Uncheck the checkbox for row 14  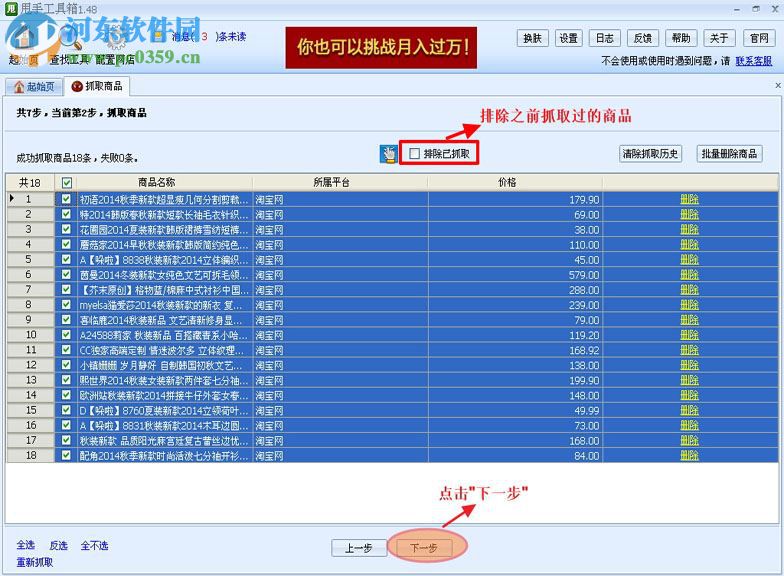tap(66, 394)
